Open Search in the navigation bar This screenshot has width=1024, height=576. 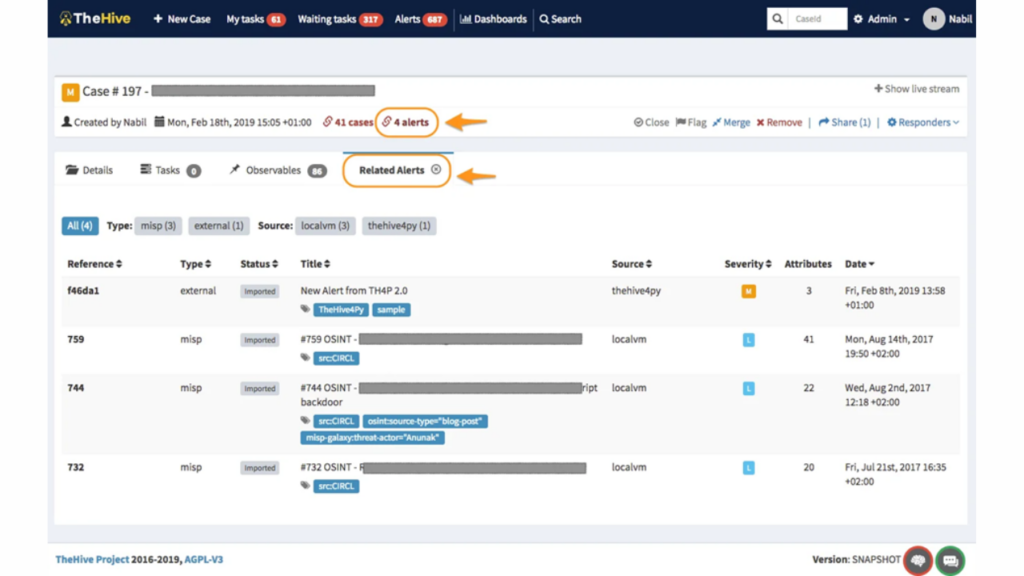pyautogui.click(x=560, y=19)
